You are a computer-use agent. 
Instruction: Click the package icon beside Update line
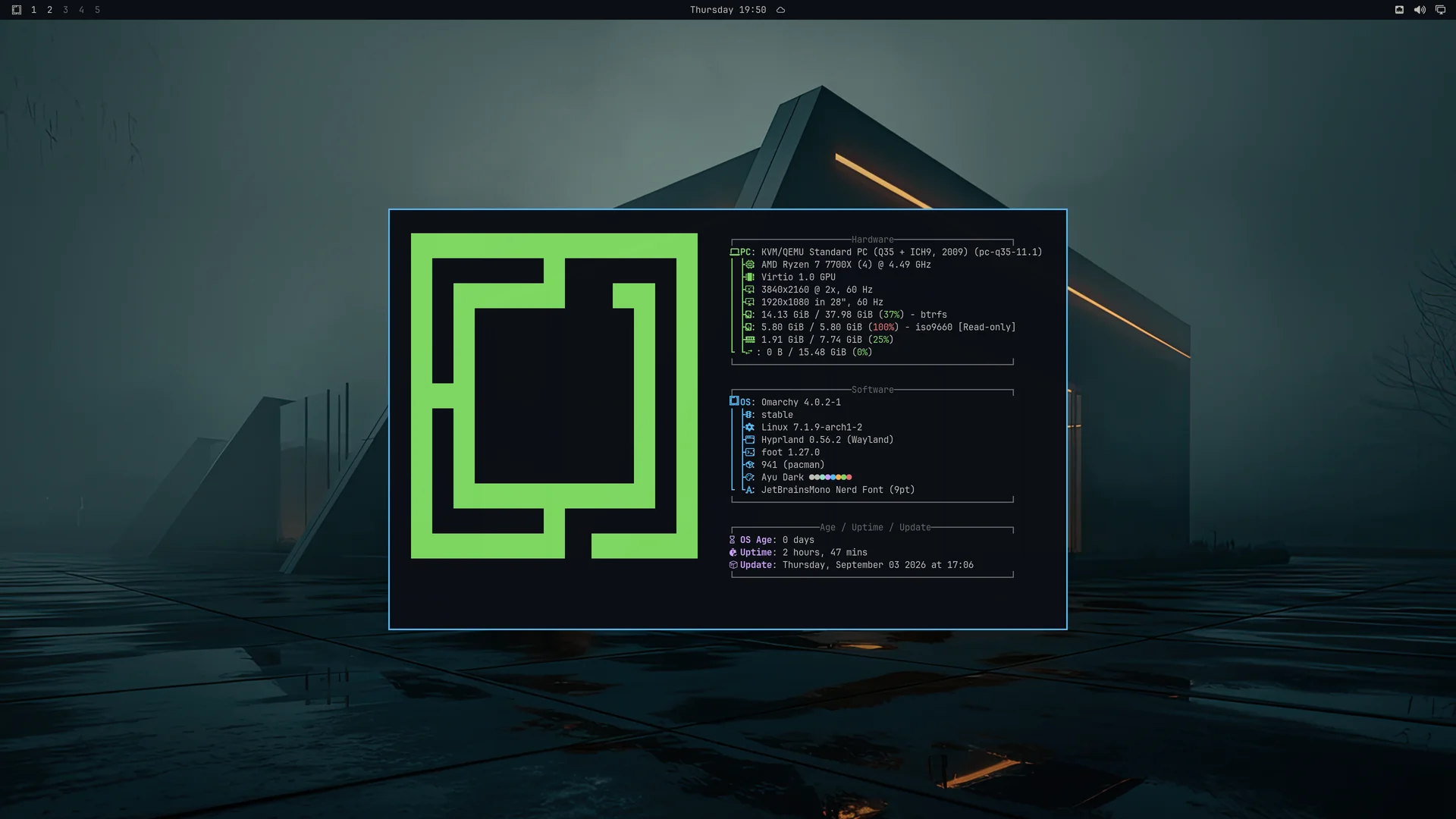(x=733, y=565)
